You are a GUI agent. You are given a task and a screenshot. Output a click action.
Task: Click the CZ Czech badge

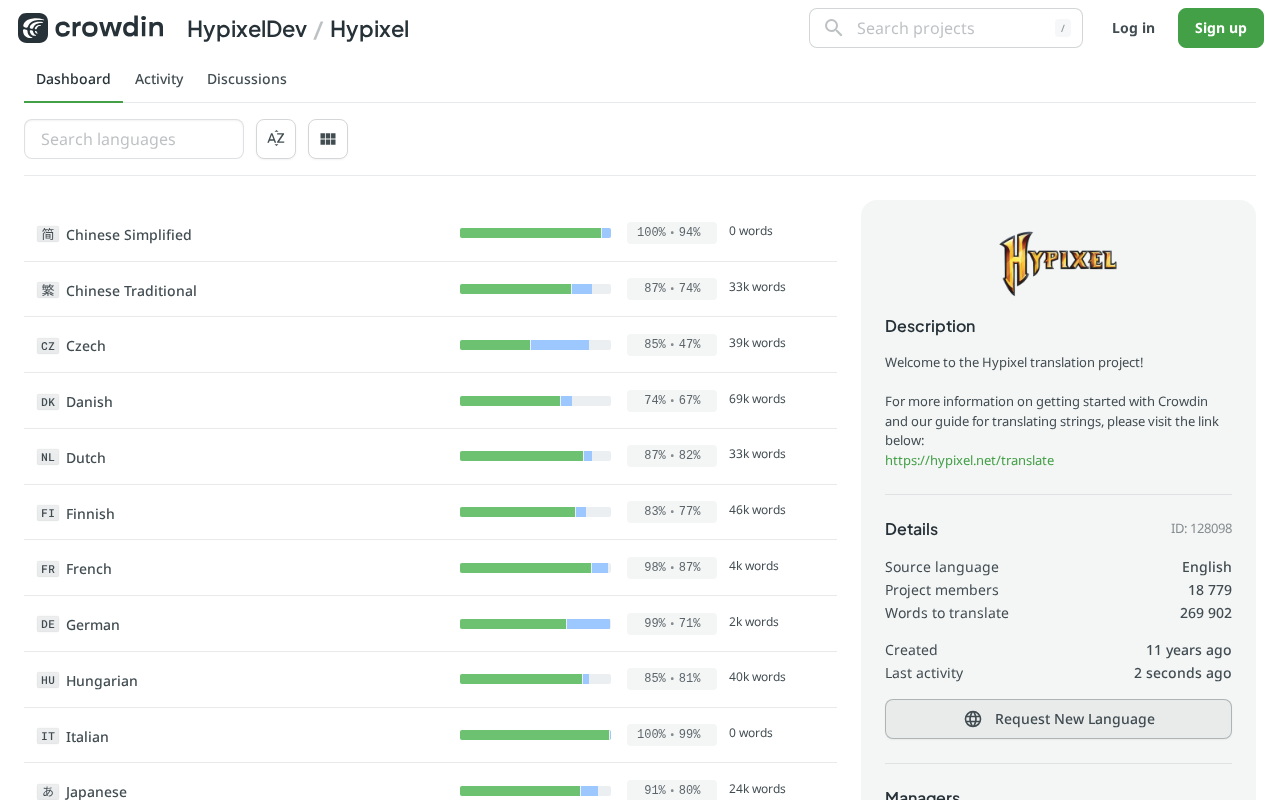click(x=47, y=346)
